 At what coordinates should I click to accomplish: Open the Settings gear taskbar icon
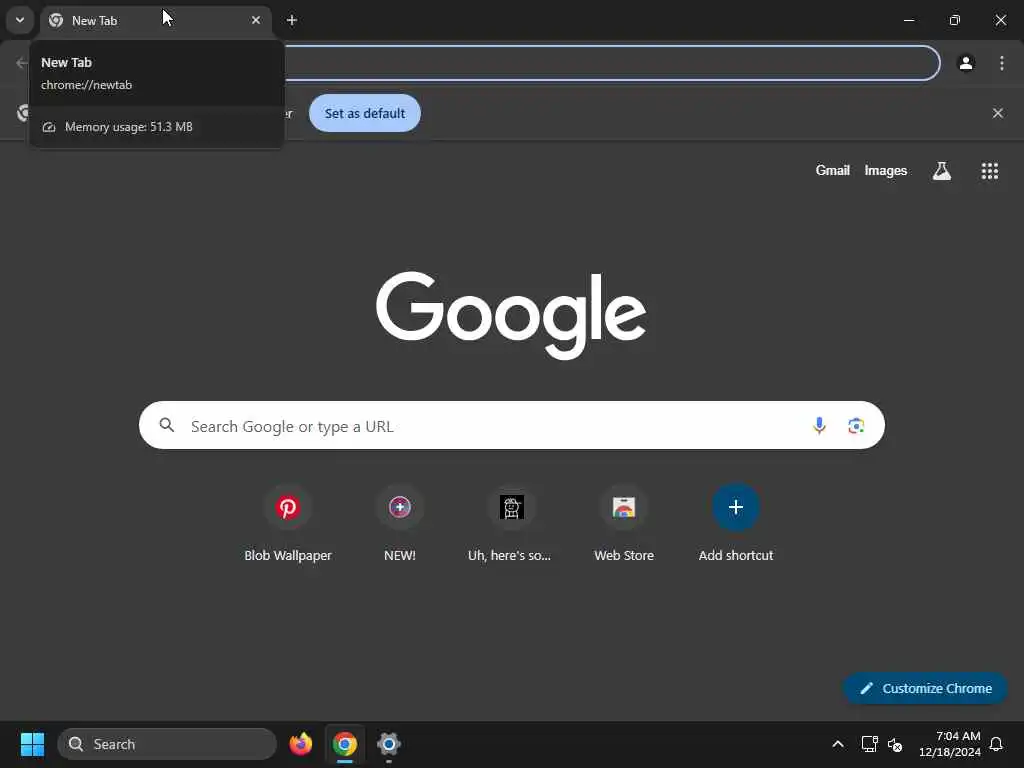[389, 744]
